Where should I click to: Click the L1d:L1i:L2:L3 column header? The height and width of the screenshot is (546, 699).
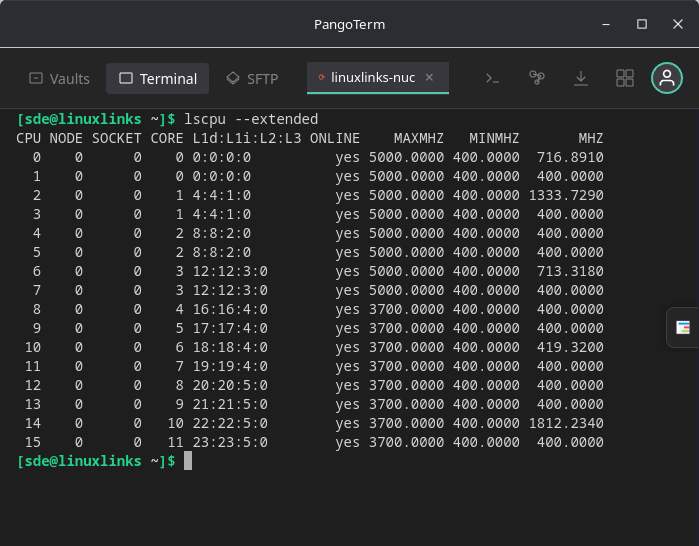click(x=247, y=139)
